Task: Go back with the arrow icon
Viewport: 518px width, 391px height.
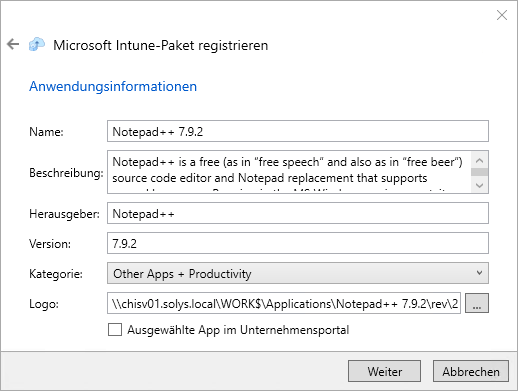Action: coord(13,44)
